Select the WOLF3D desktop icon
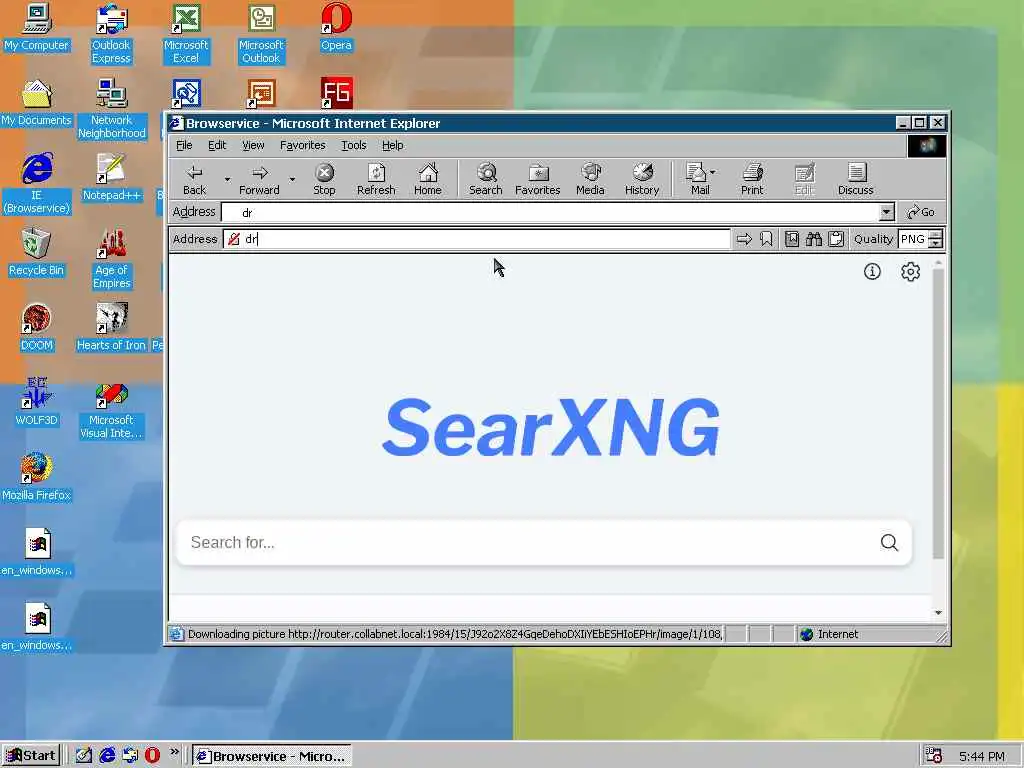 tap(37, 402)
